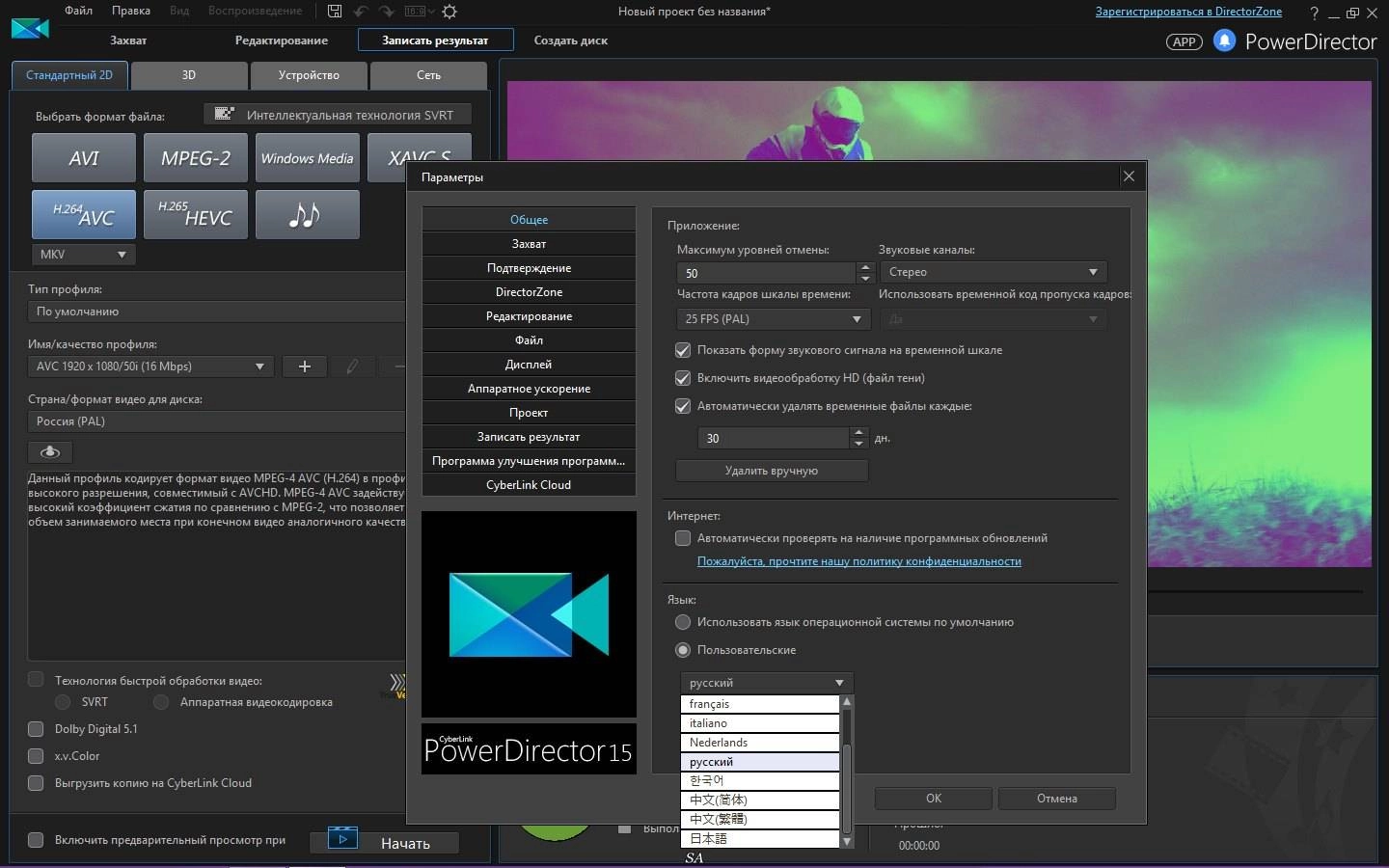The height and width of the screenshot is (868, 1389).
Task: Click the language list scroll down arrow
Action: coord(847,841)
